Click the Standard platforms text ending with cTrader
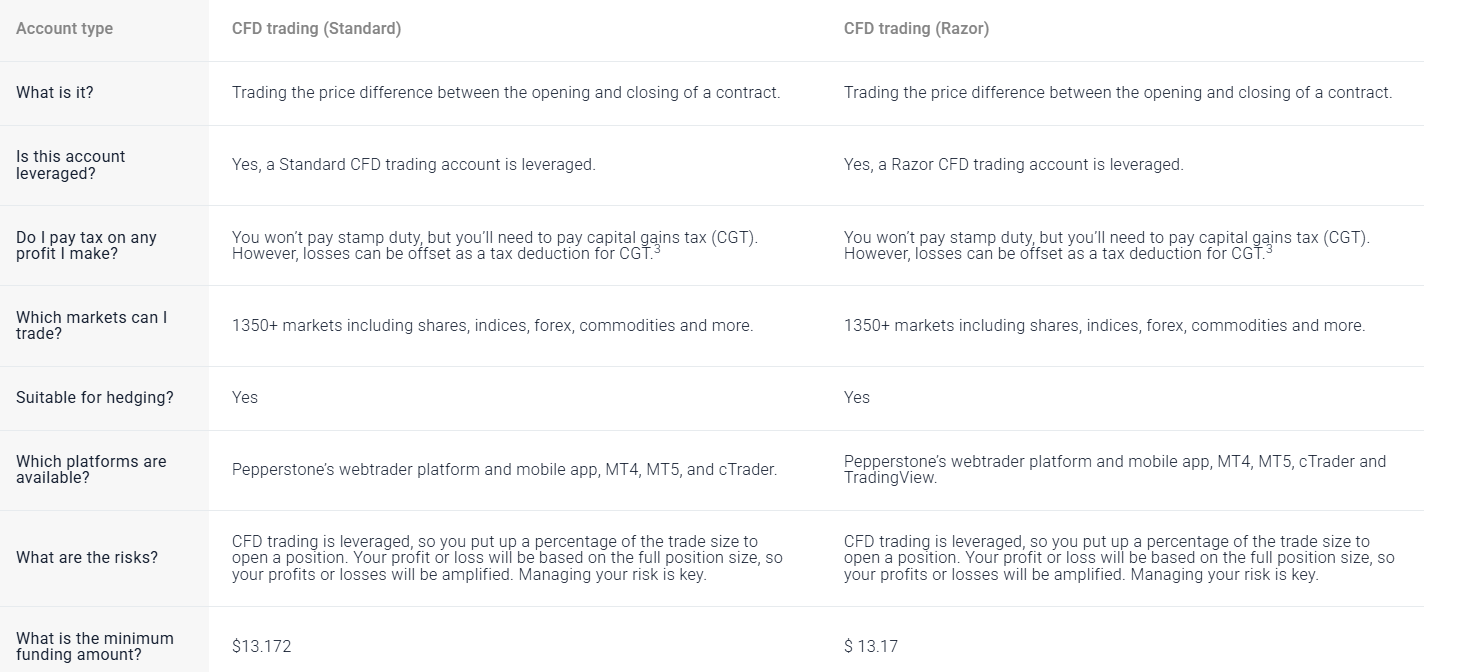The height and width of the screenshot is (672, 1459). click(x=504, y=470)
